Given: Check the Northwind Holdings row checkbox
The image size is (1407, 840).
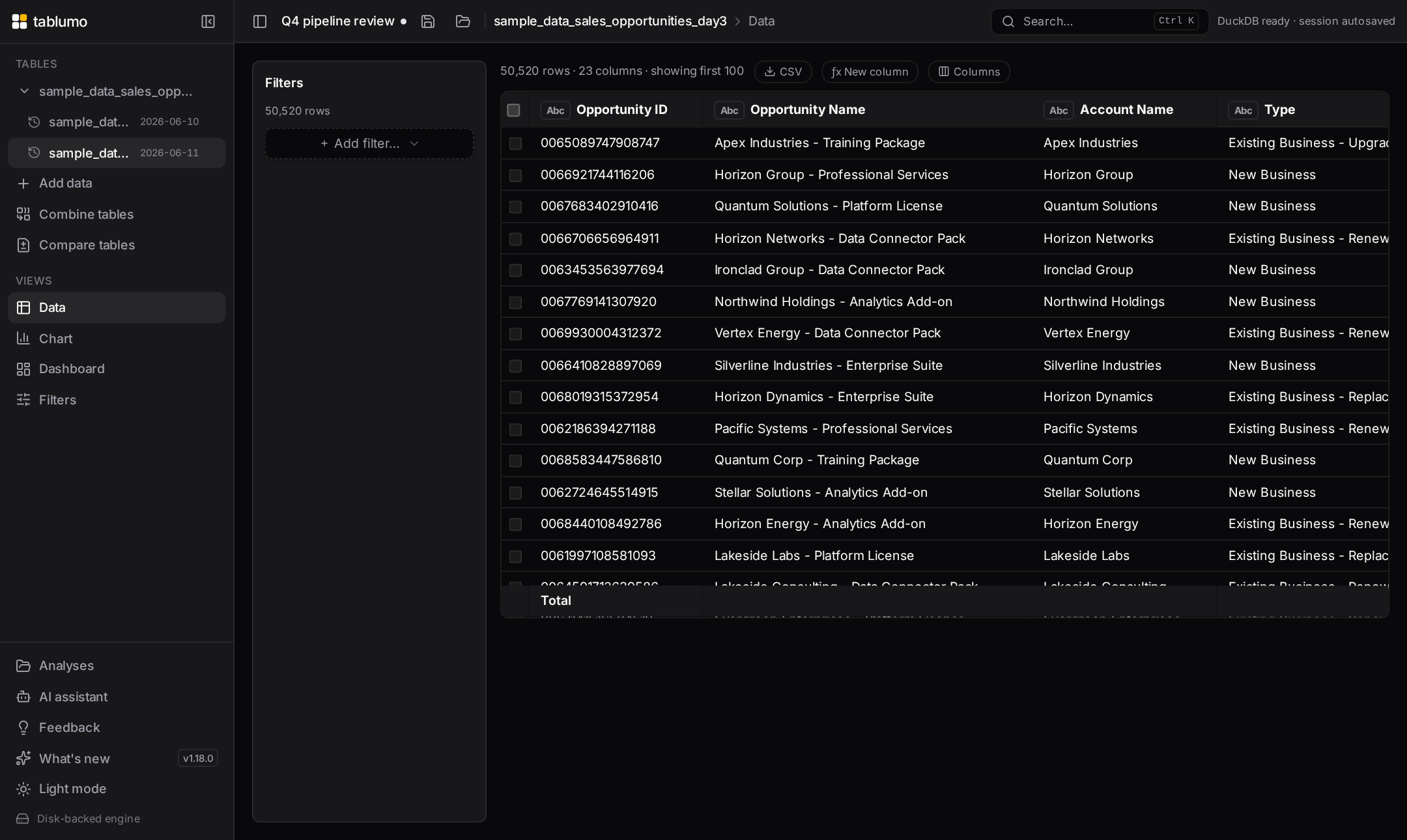Looking at the screenshot, I should tap(515, 302).
